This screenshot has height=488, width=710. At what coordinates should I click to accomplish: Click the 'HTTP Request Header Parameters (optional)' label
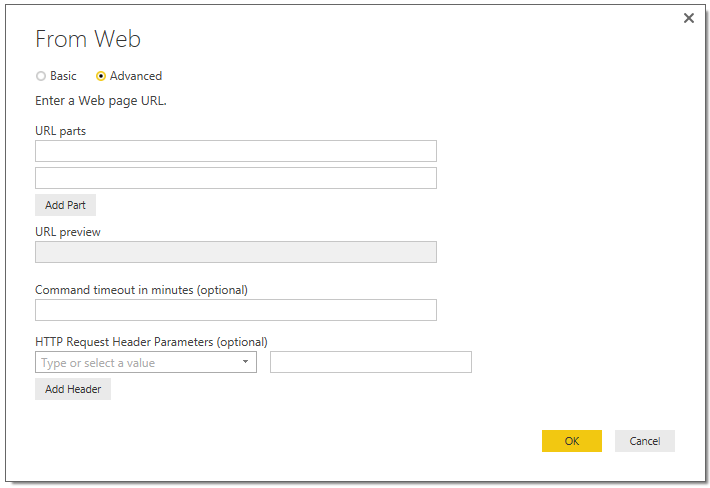point(151,342)
